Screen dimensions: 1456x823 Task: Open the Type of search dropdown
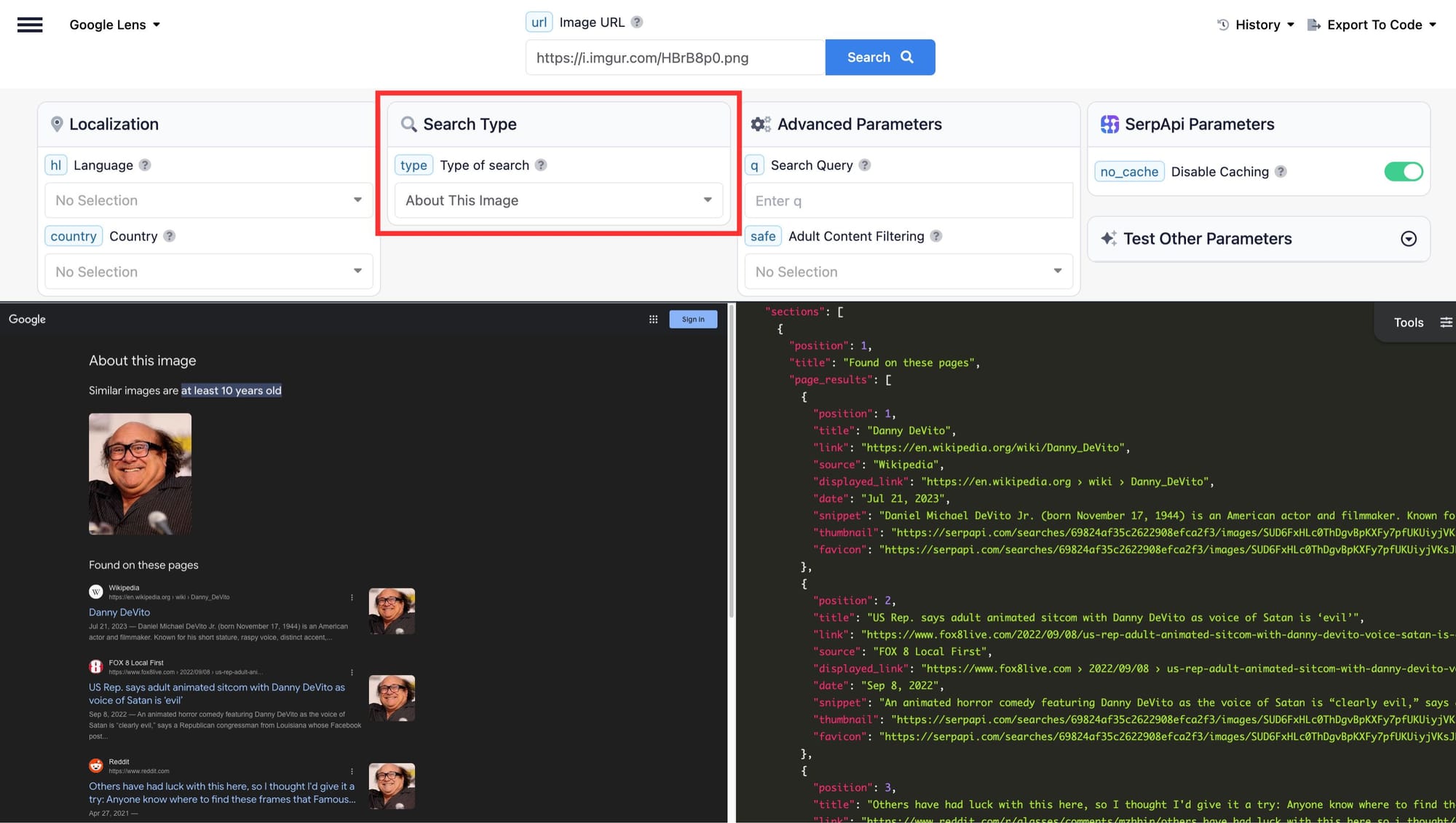(558, 200)
